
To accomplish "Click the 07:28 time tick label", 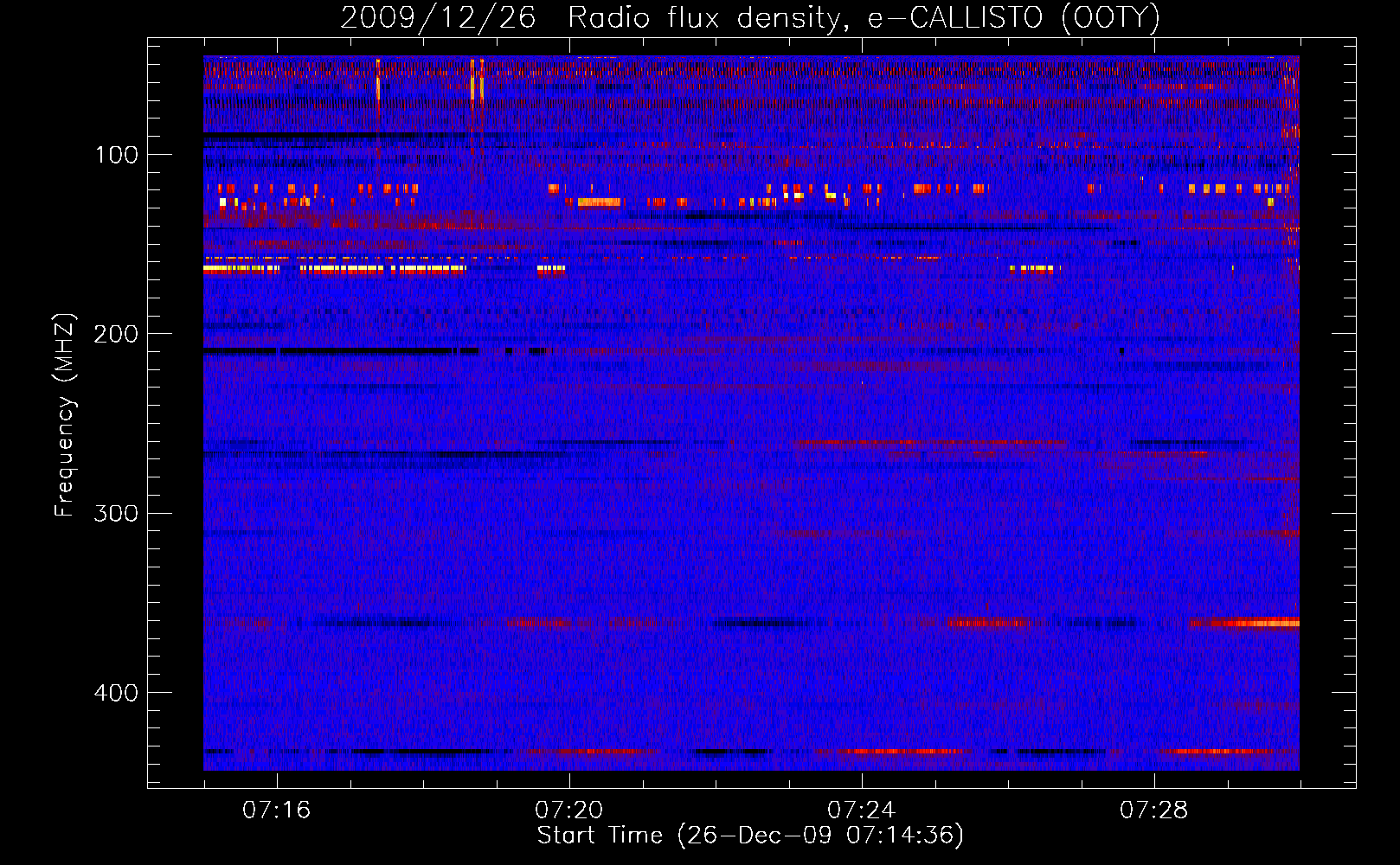I will pyautogui.click(x=1153, y=810).
